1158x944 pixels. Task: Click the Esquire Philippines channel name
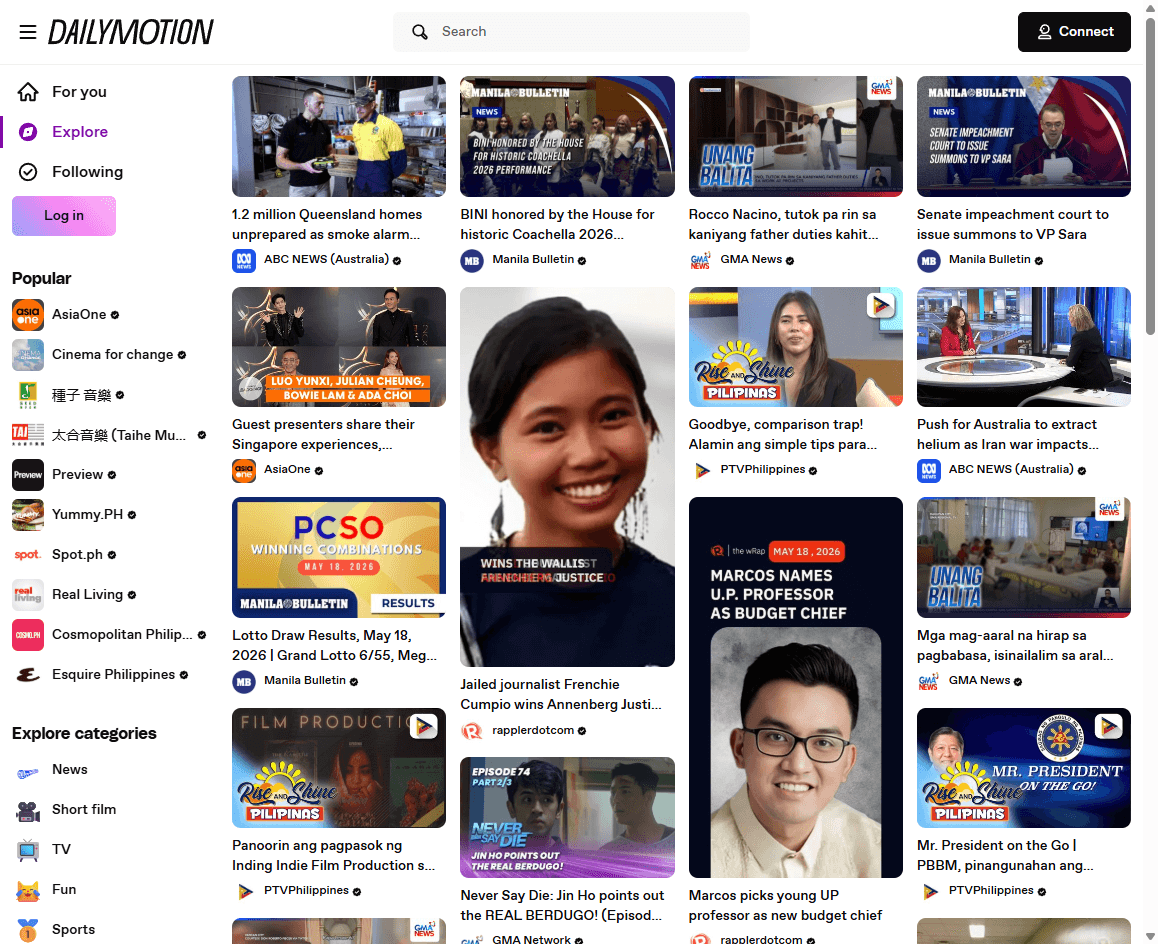tap(114, 674)
